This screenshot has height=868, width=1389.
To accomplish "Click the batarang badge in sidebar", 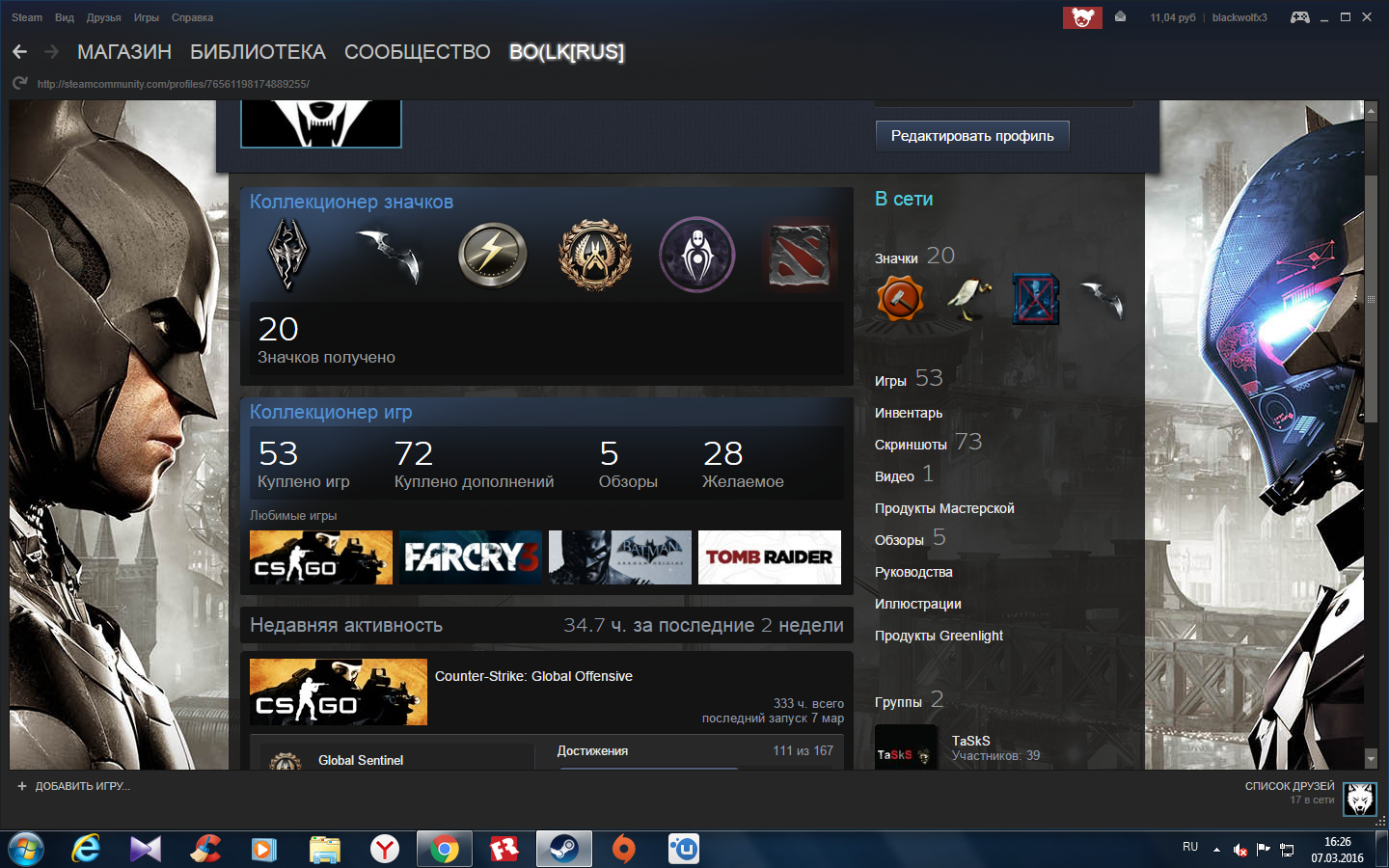I will coord(1103,299).
